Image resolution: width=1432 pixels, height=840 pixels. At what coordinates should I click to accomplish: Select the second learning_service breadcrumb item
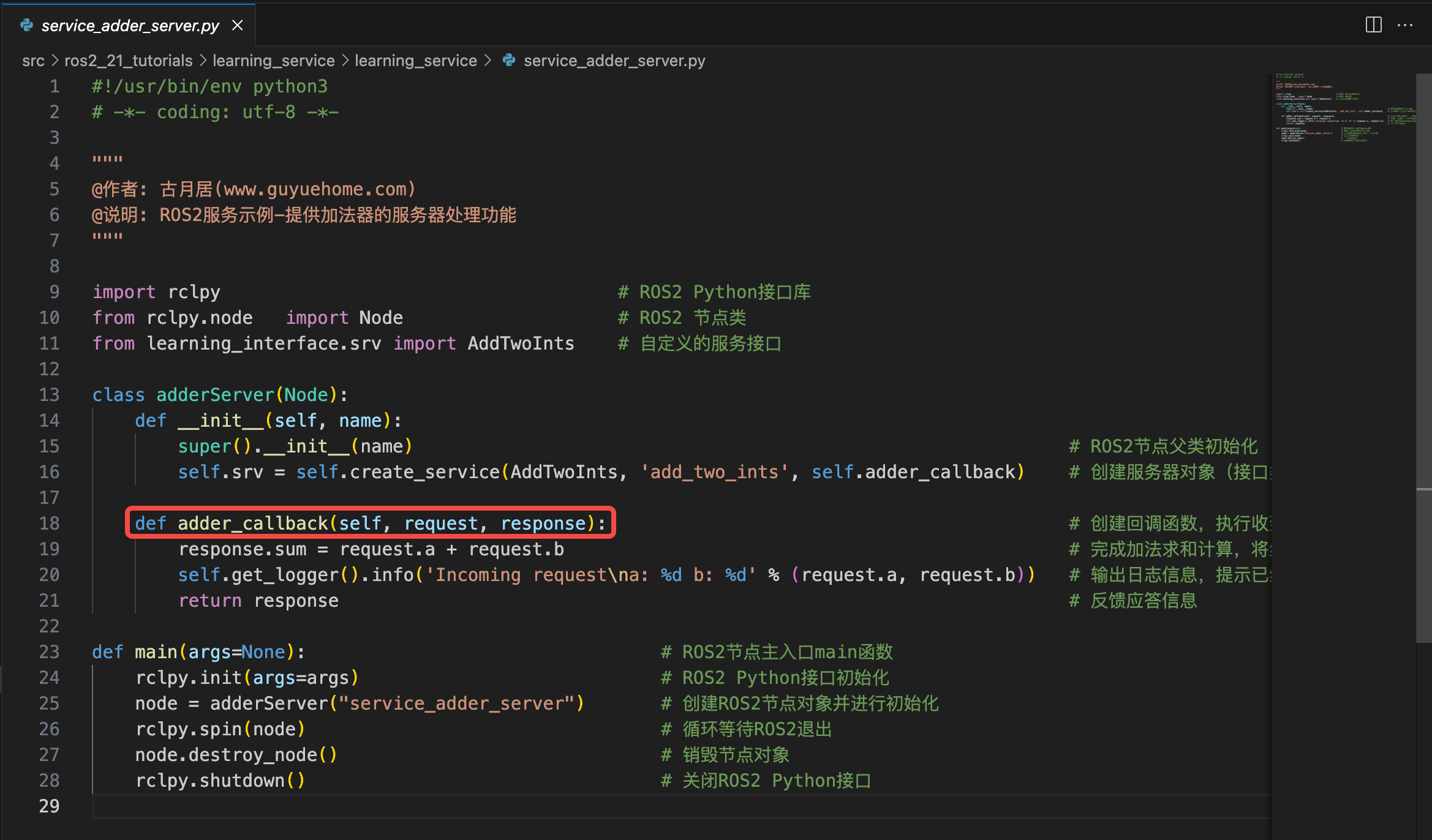(416, 60)
